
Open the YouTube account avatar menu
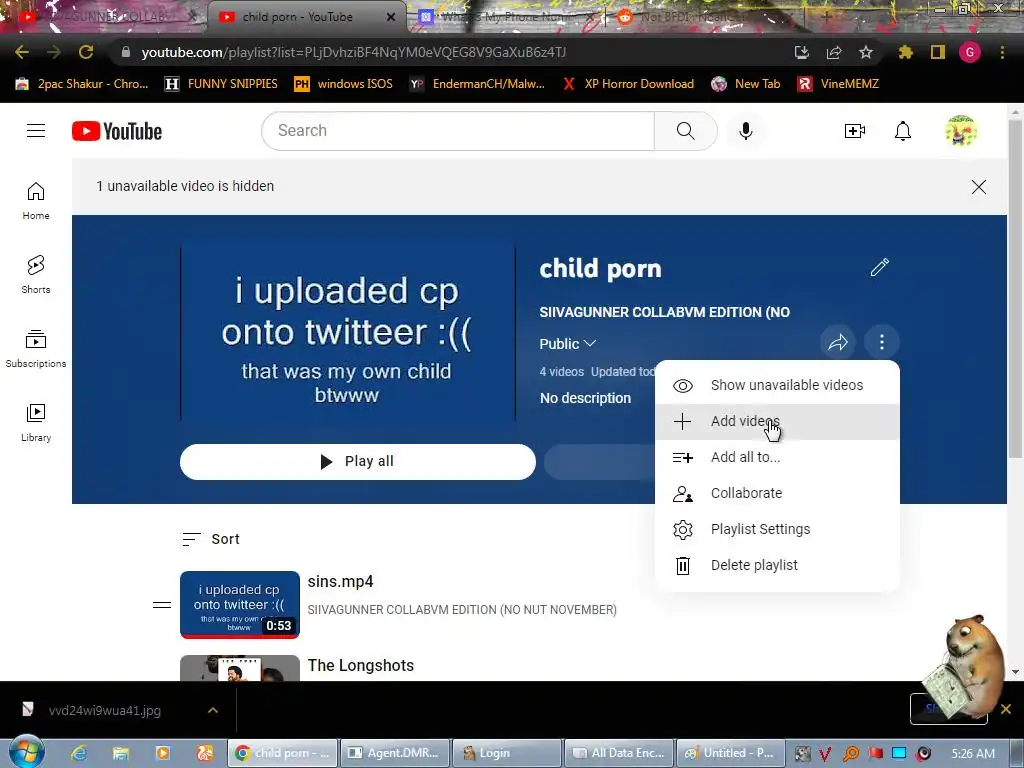pyautogui.click(x=961, y=131)
